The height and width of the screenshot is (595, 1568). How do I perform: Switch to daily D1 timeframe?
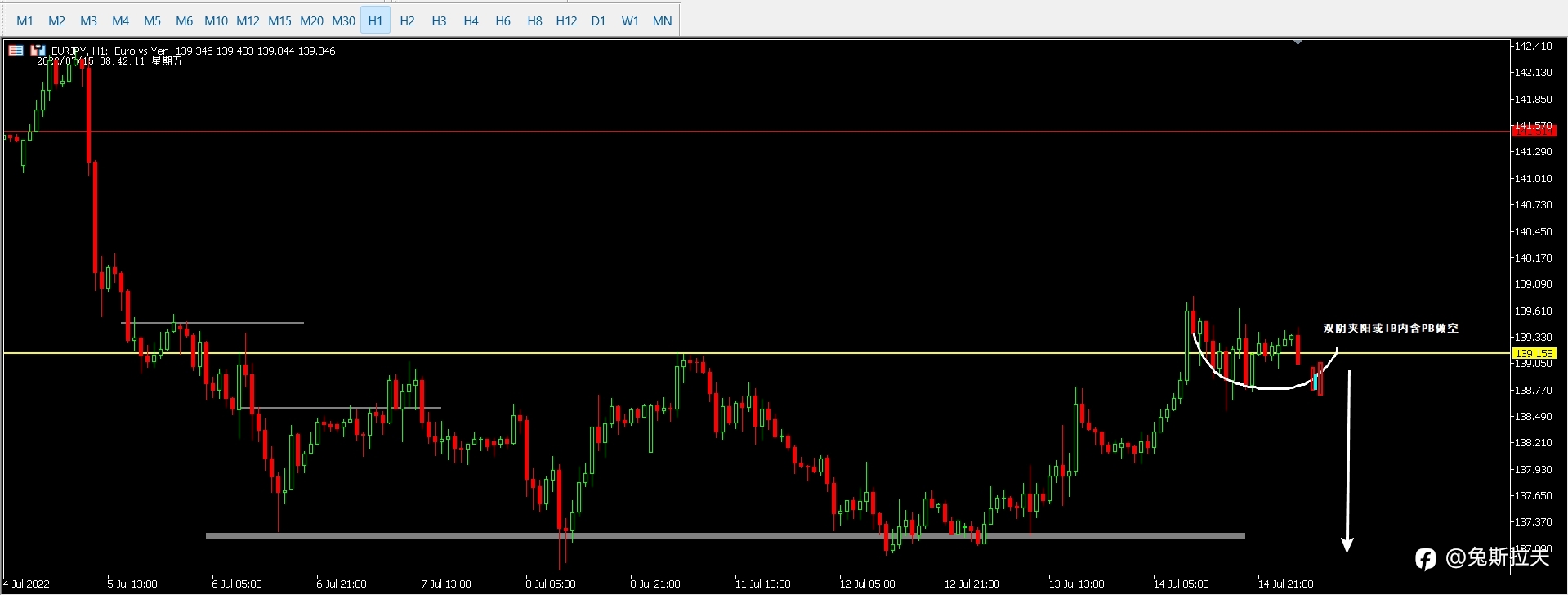coord(598,20)
